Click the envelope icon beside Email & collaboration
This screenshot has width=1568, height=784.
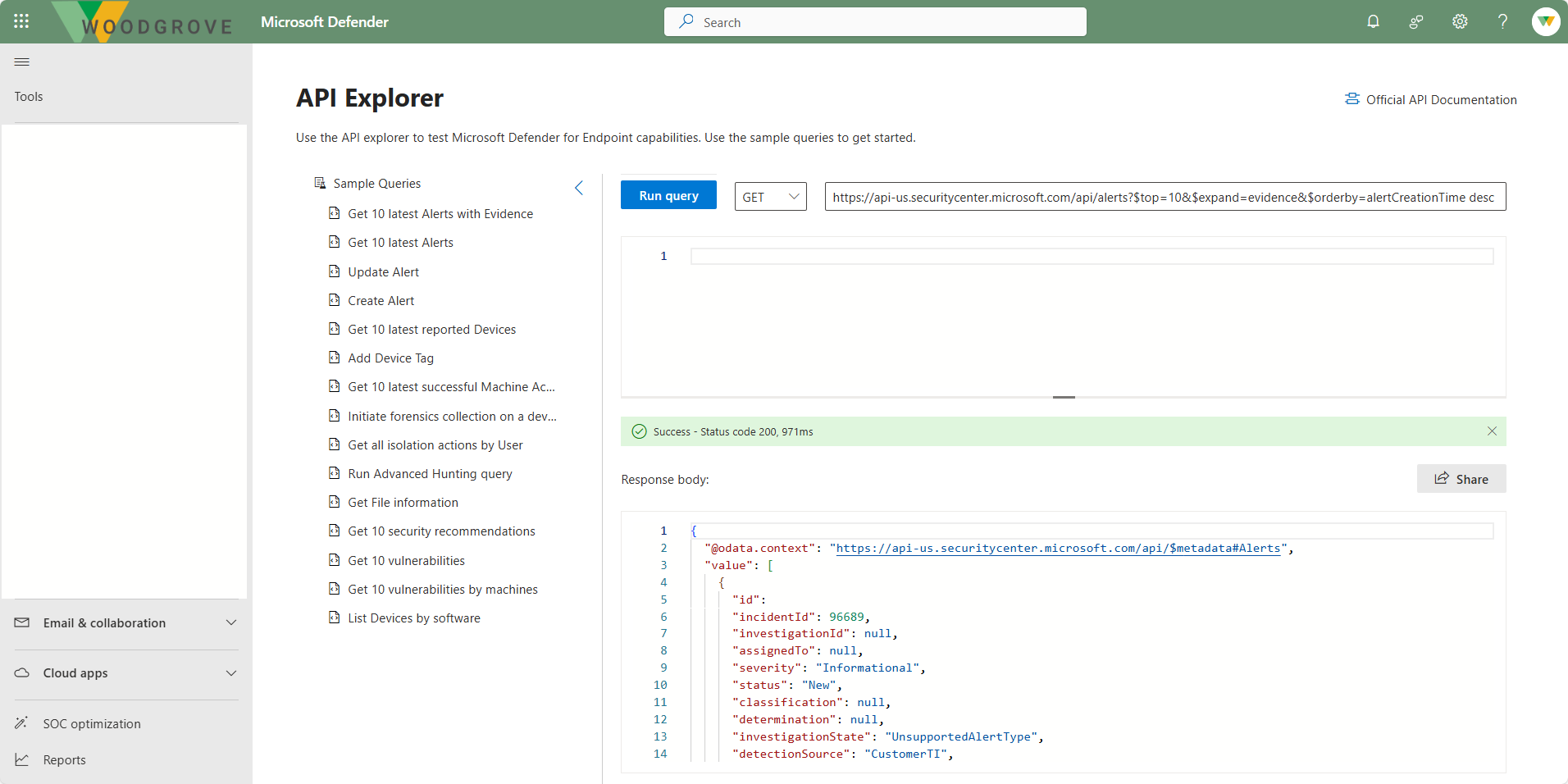(21, 622)
